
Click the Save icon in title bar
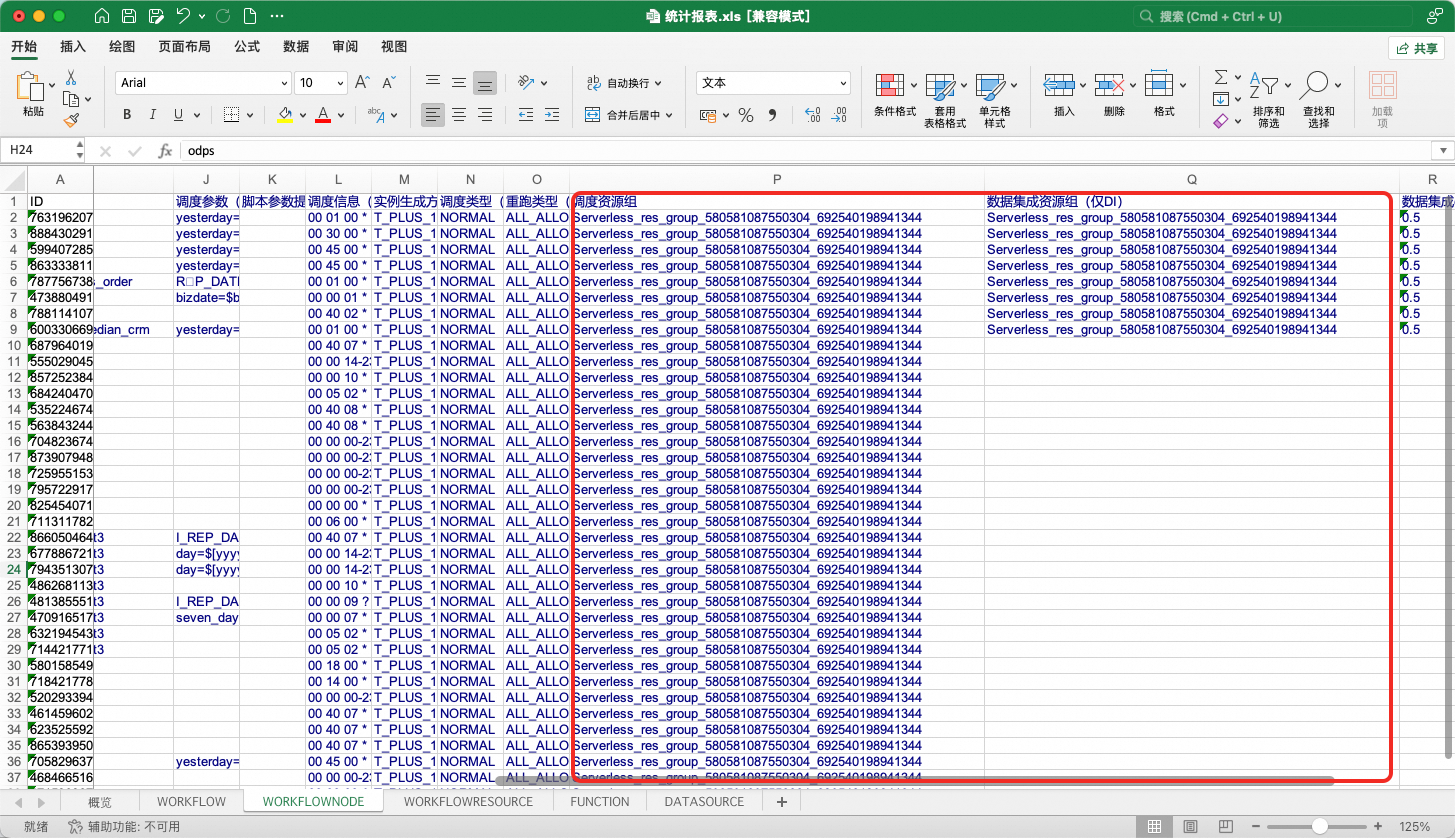click(128, 17)
